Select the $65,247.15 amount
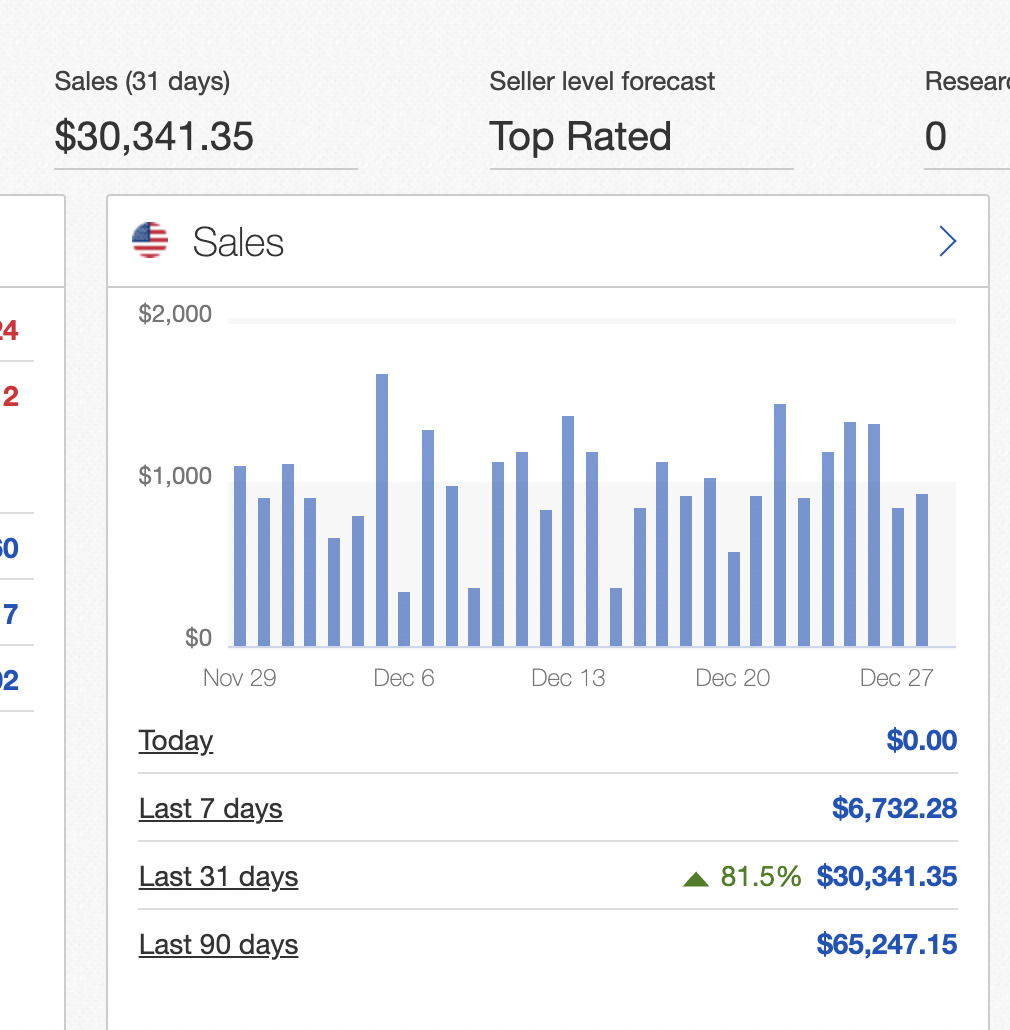Screen dimensions: 1010x1030 (x=887, y=945)
